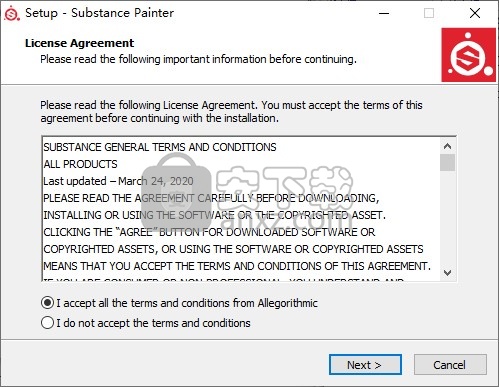
Task: Select "I accept all the terms and conditions"
Action: [47, 303]
